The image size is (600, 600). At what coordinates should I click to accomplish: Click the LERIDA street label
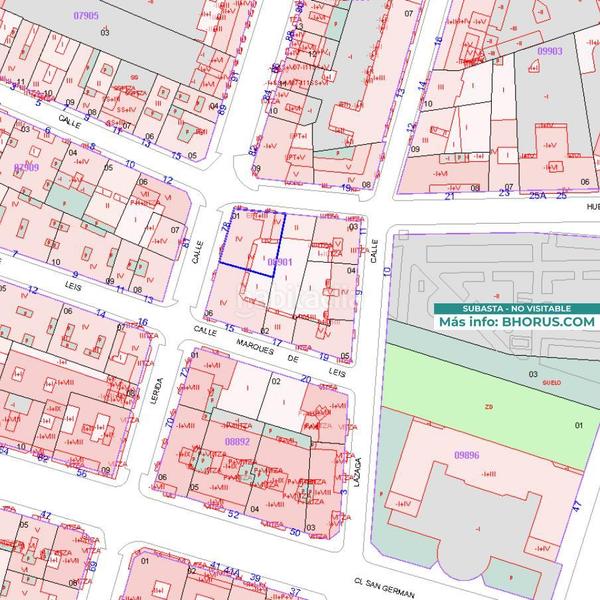tap(160, 393)
